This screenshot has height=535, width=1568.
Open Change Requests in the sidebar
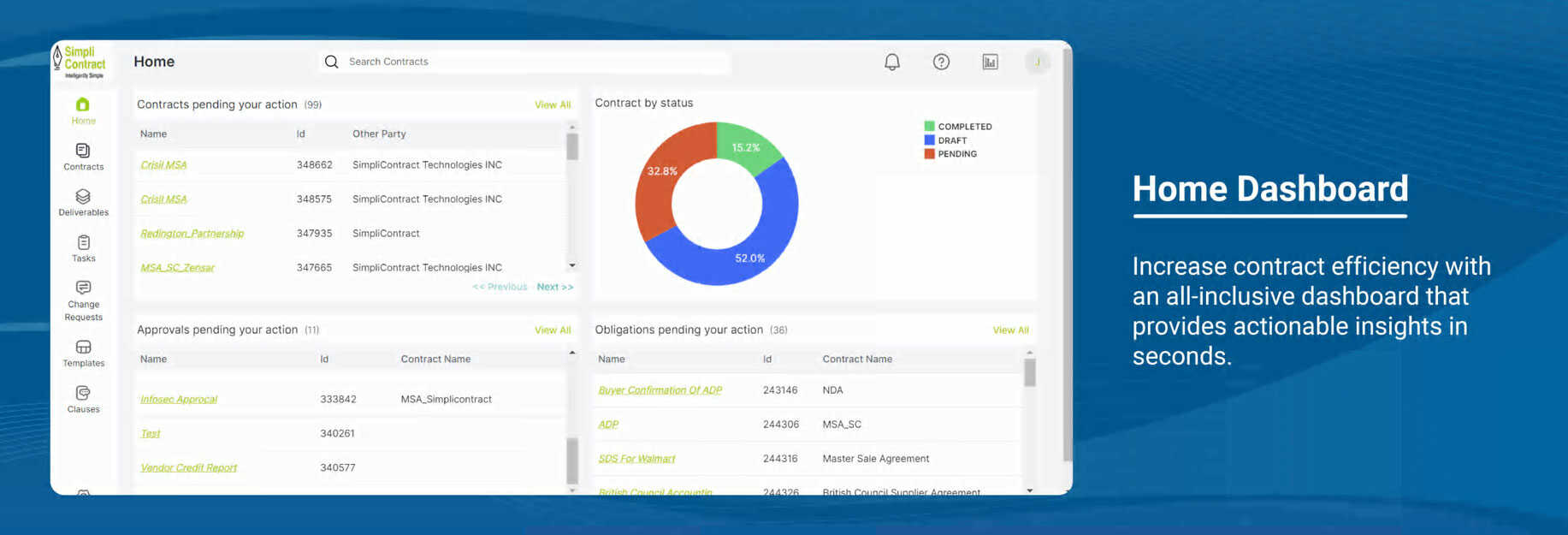(83, 301)
